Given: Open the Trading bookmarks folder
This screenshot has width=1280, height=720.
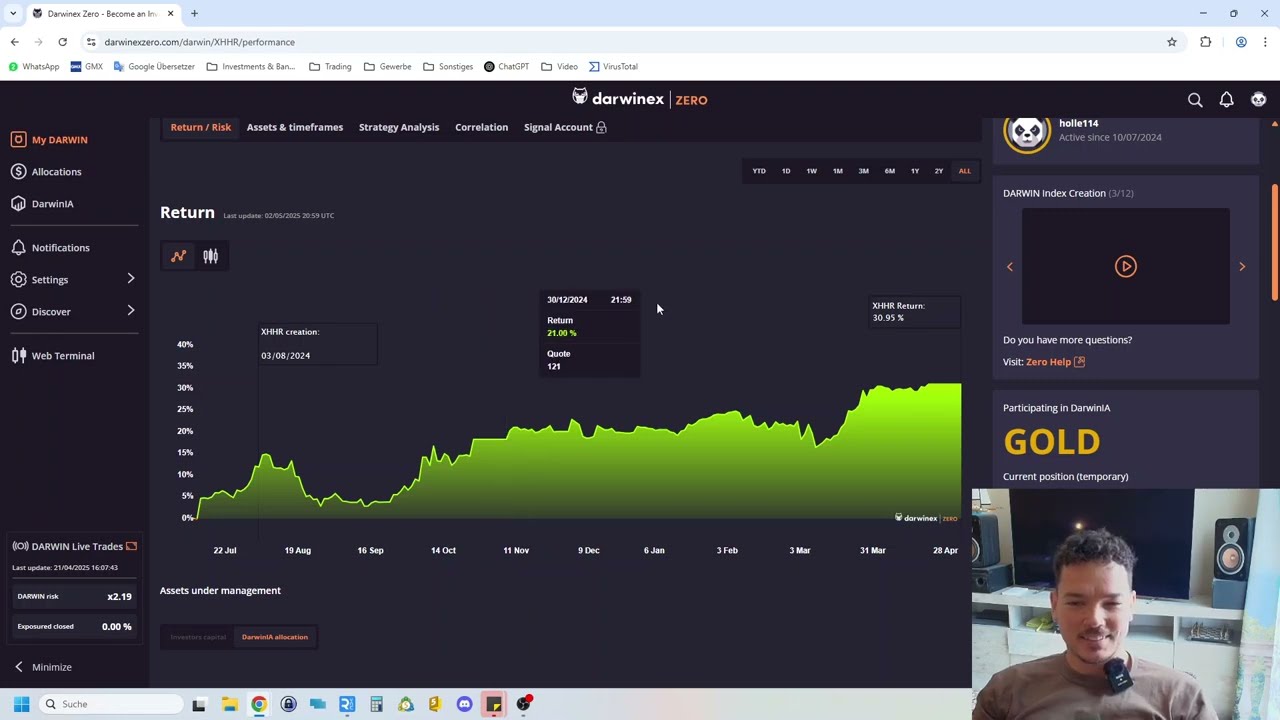Looking at the screenshot, I should [x=330, y=66].
